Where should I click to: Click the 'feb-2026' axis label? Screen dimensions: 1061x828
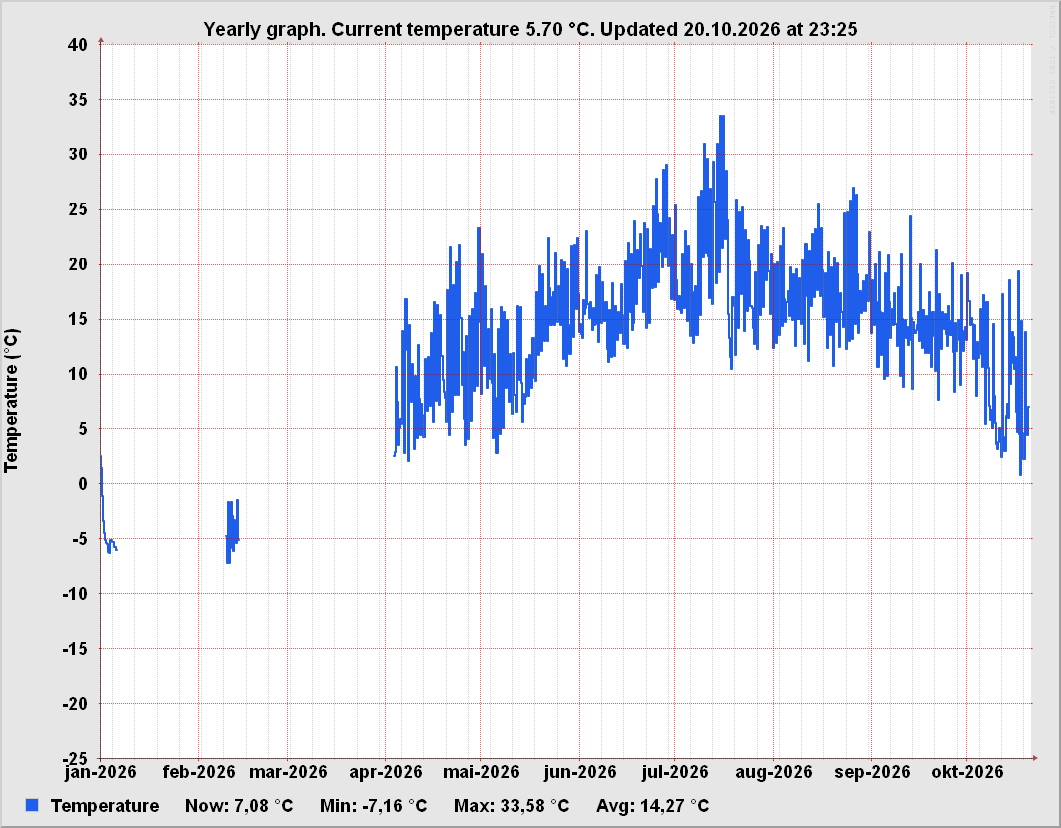click(x=199, y=772)
